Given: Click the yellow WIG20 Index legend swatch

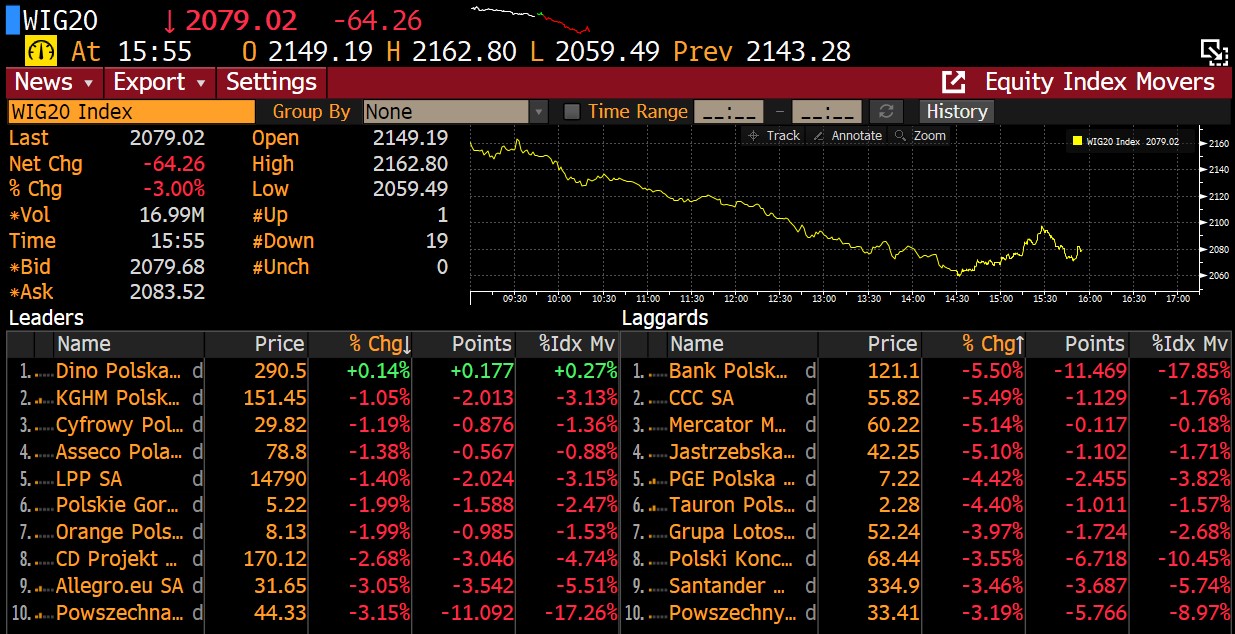Looking at the screenshot, I should [1077, 142].
